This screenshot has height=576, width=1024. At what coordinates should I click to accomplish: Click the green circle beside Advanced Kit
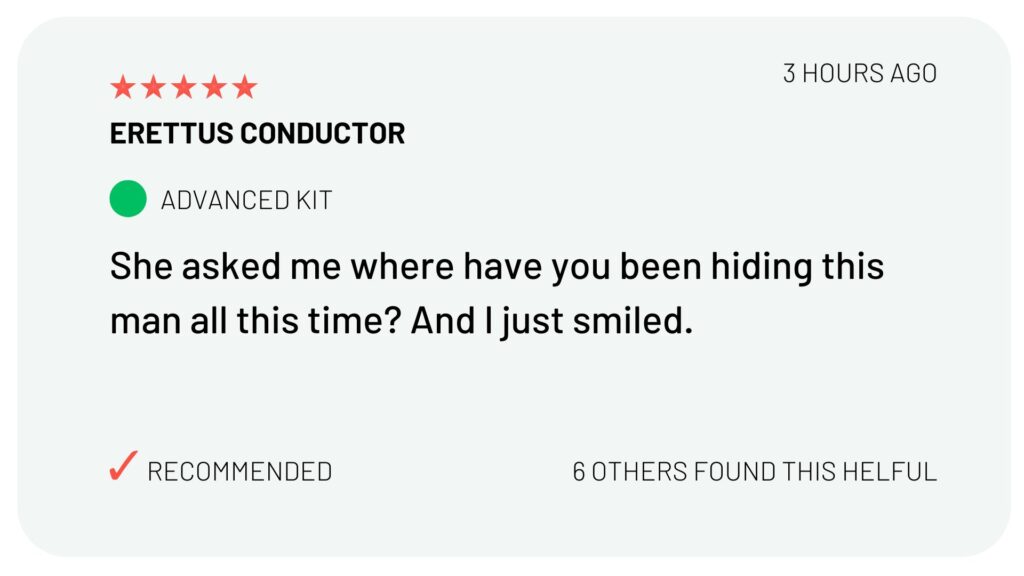[128, 199]
